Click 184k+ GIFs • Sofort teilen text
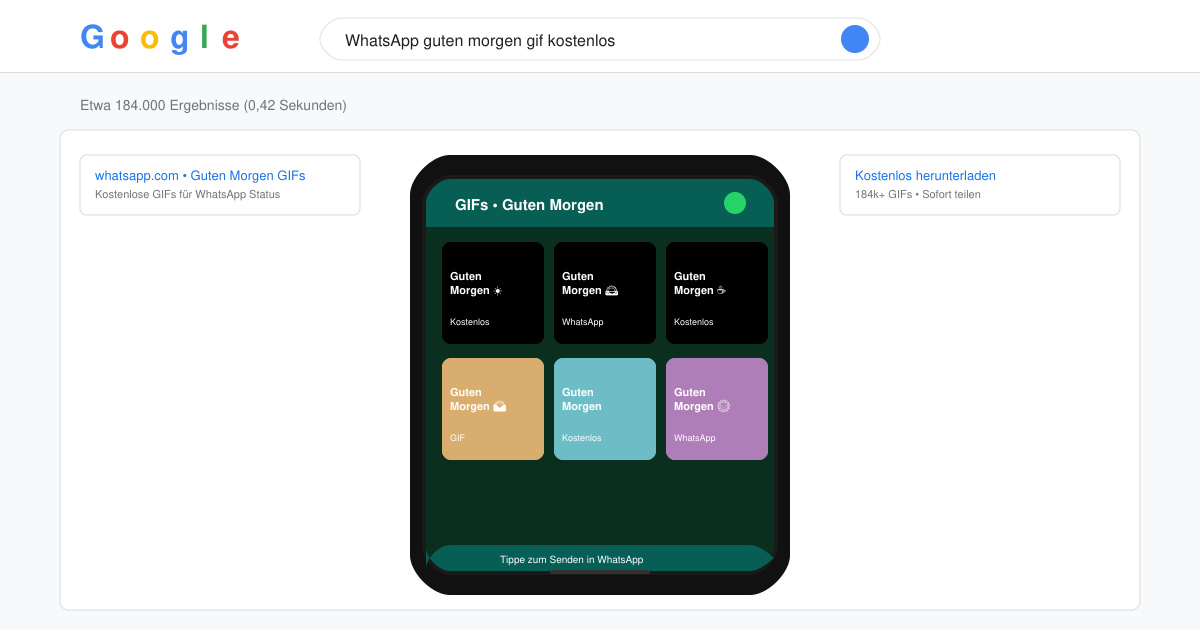1200x630 pixels. (918, 194)
